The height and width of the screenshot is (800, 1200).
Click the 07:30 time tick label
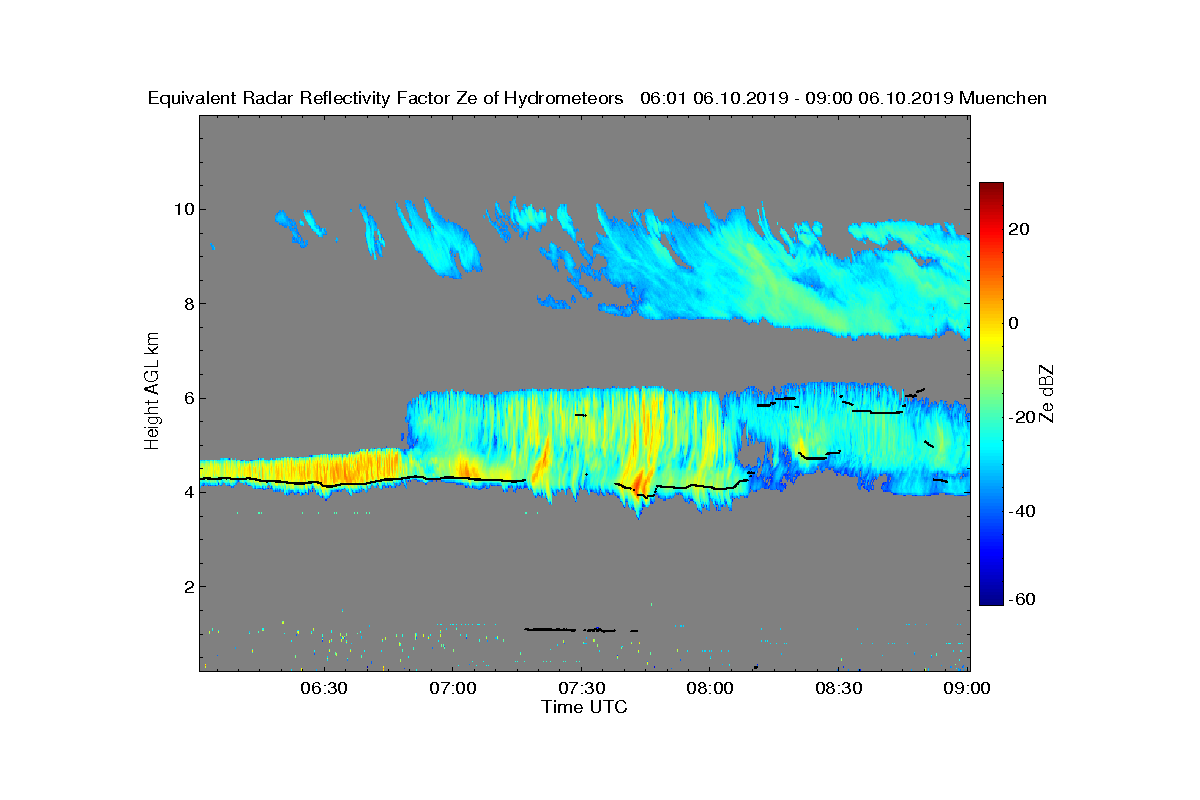(x=582, y=689)
